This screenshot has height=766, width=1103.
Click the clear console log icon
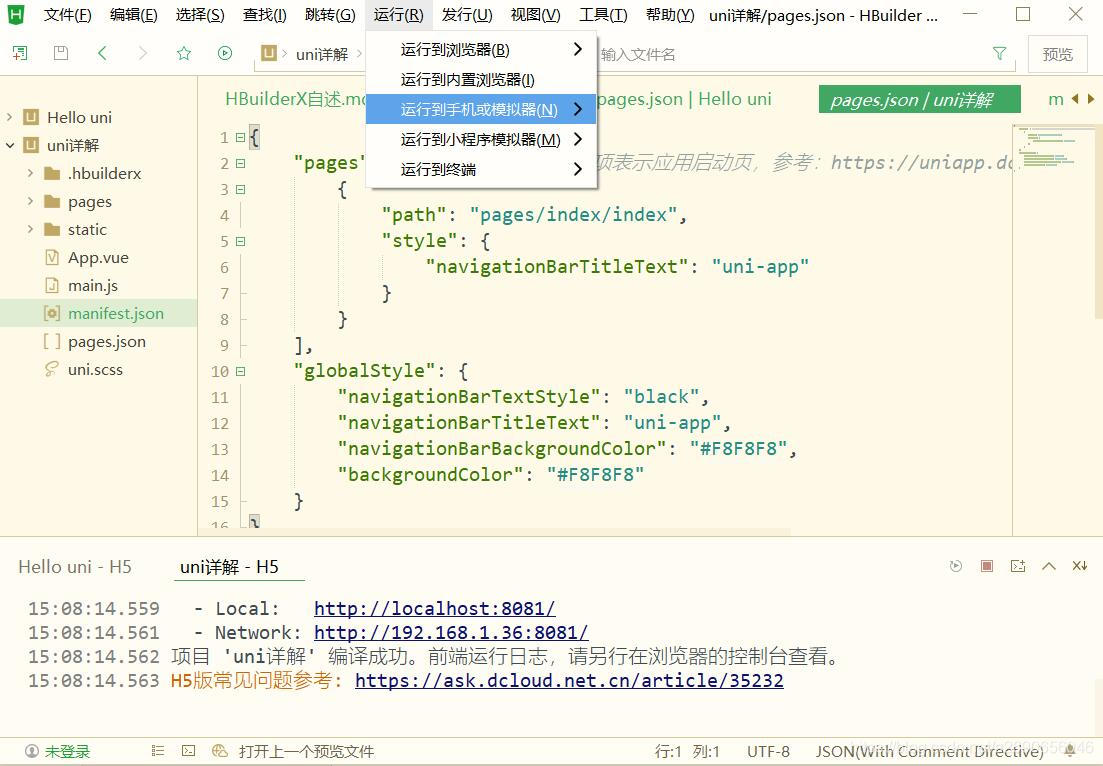pyautogui.click(x=1080, y=566)
